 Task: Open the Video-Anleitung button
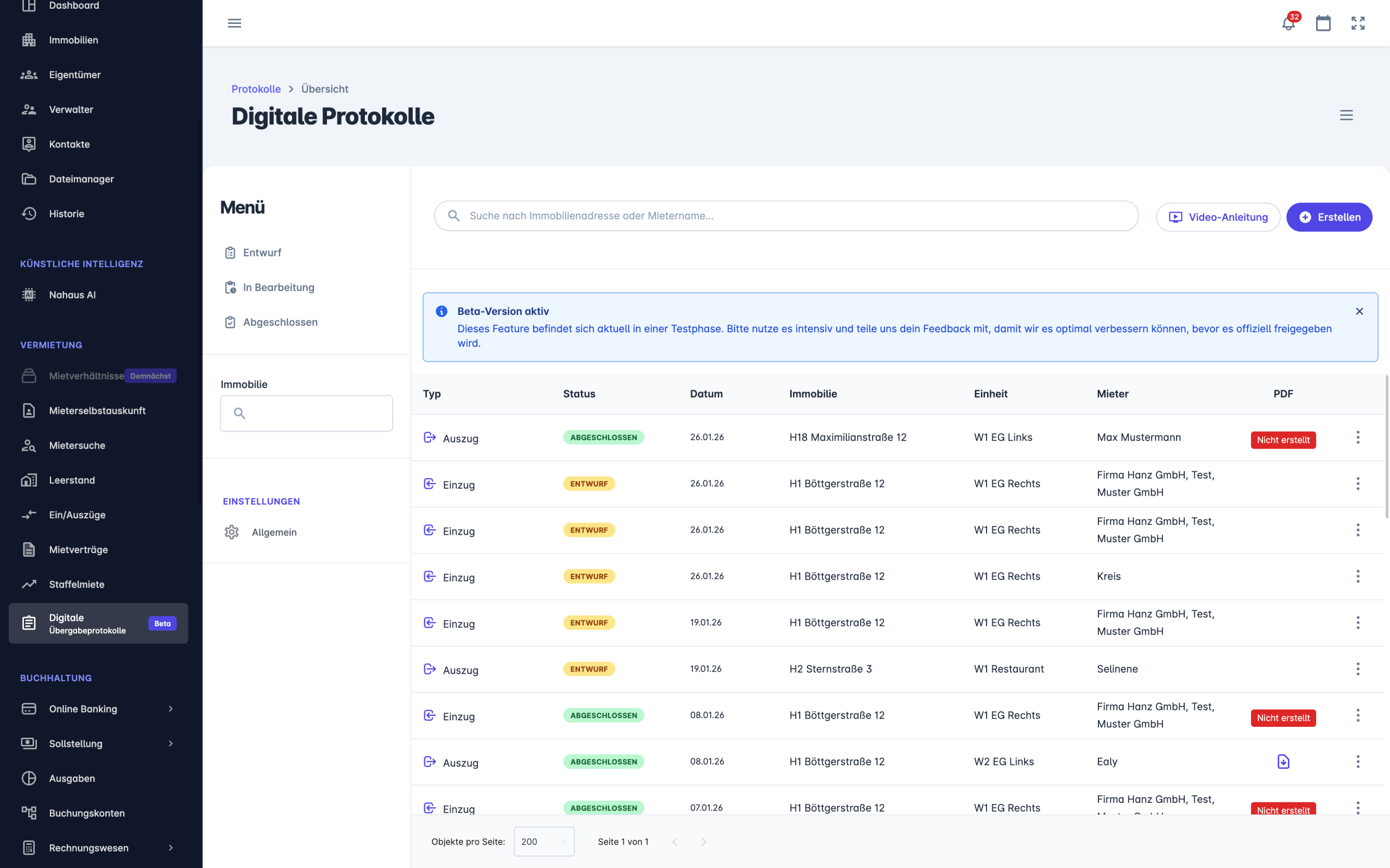[1218, 217]
